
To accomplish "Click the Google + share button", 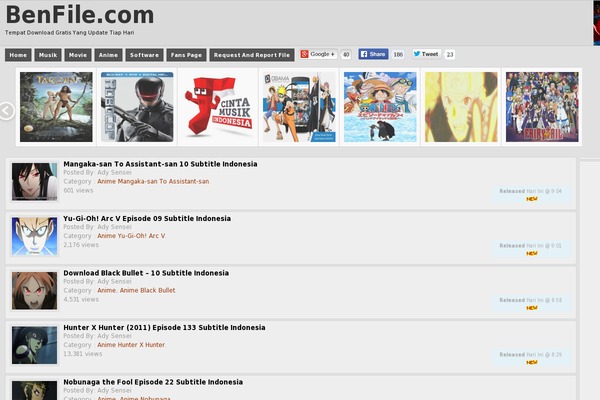I will [318, 54].
